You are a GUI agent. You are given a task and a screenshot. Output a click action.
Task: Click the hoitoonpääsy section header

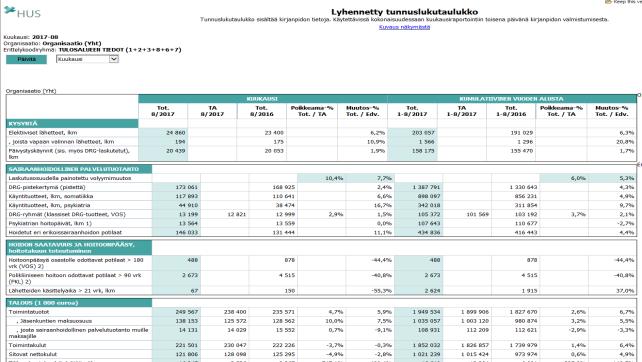point(79,248)
